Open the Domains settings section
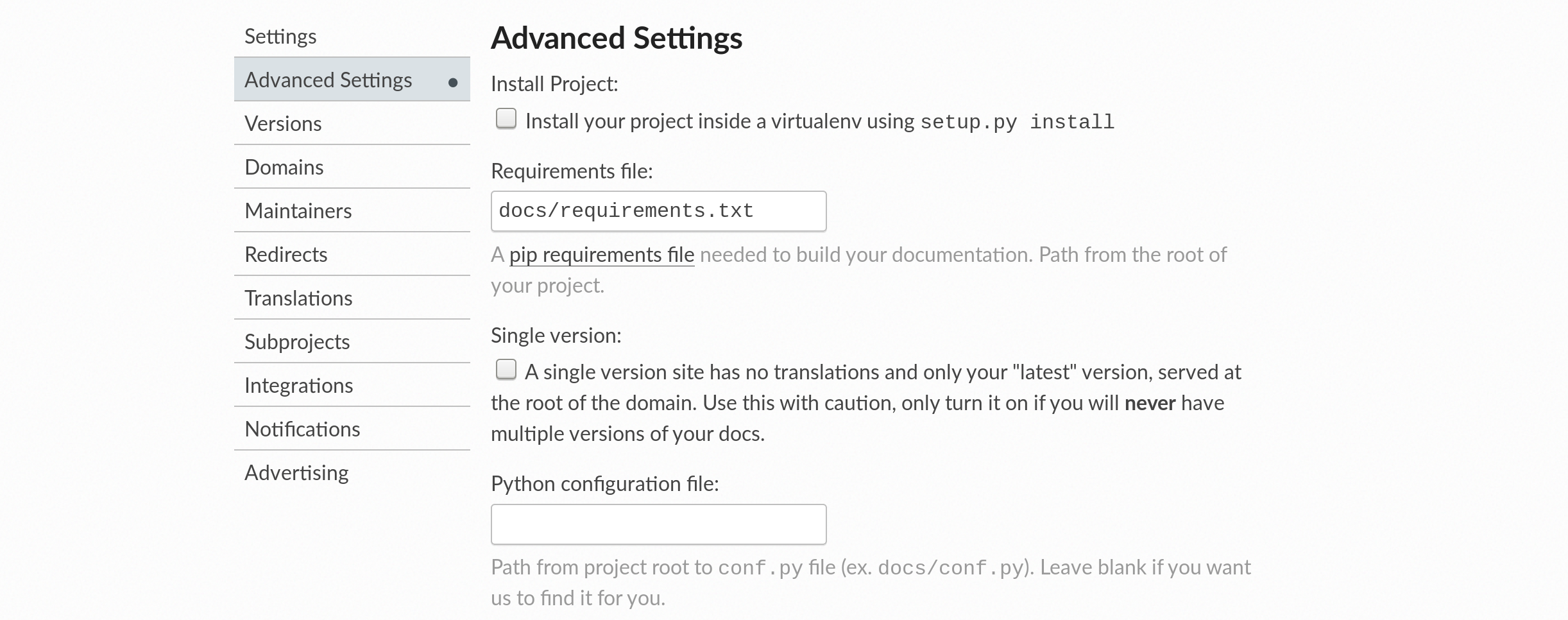This screenshot has width=1568, height=620. (x=284, y=168)
